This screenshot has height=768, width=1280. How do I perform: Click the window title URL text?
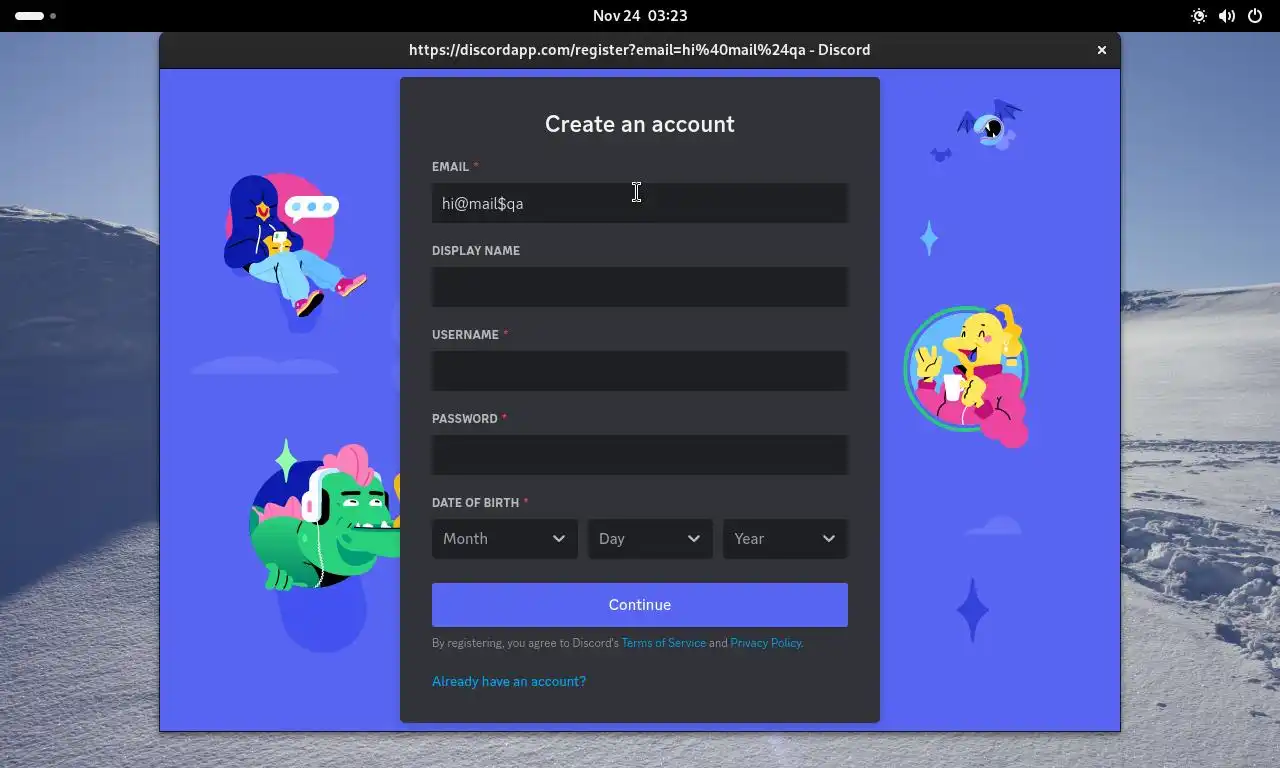tap(640, 50)
